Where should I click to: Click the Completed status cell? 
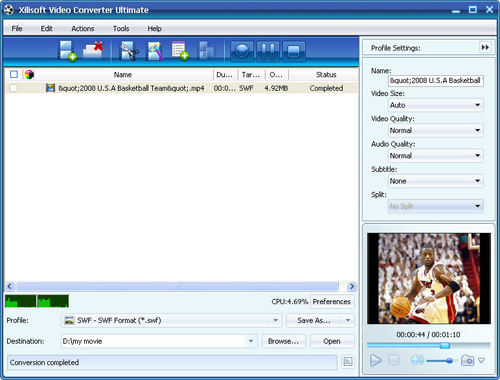pos(326,88)
